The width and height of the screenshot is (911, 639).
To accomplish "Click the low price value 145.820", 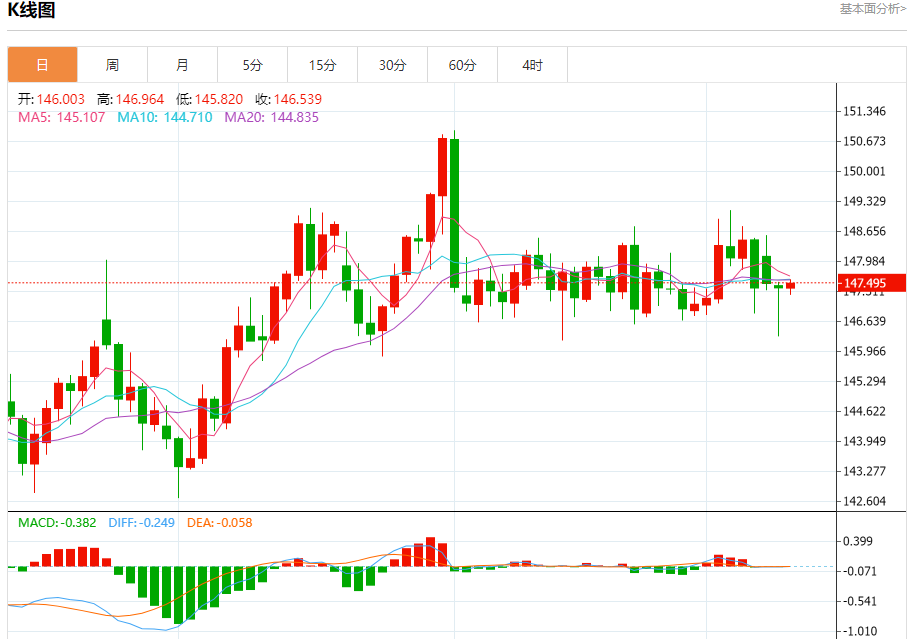I will click(218, 99).
